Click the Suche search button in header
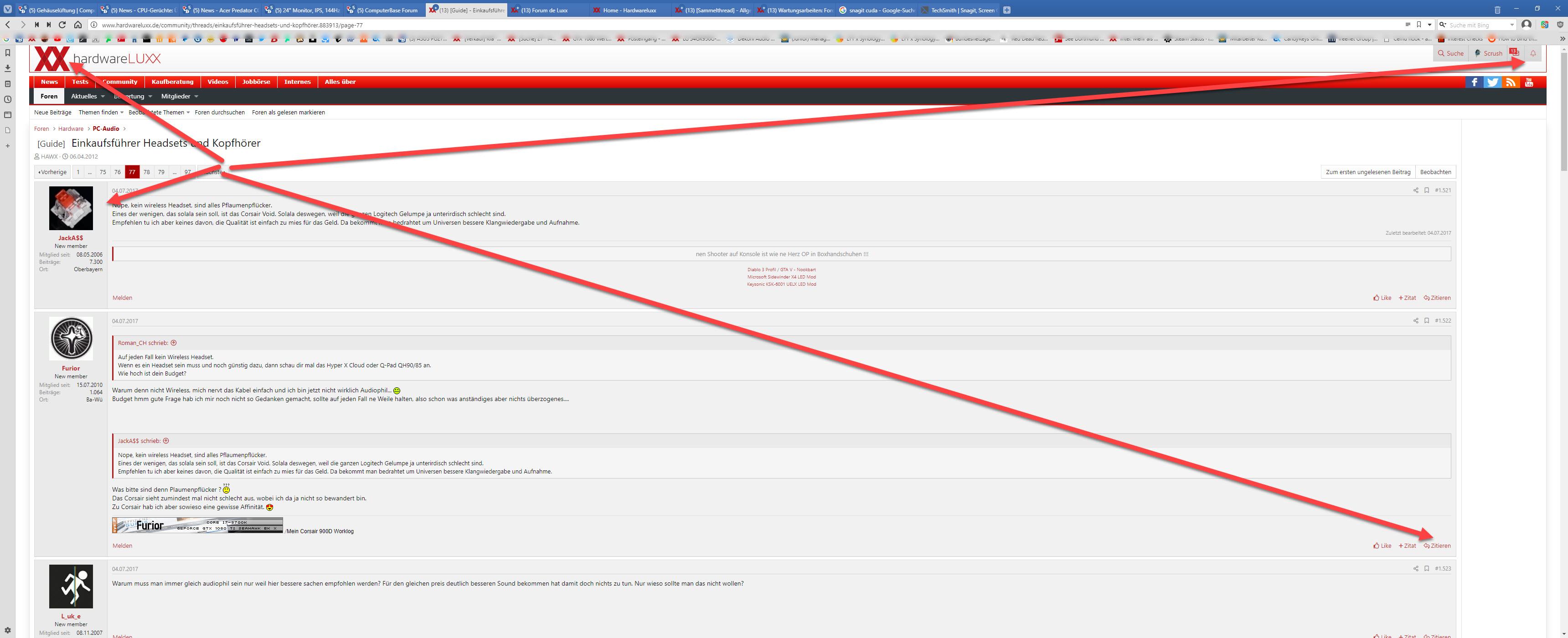 coord(1450,54)
